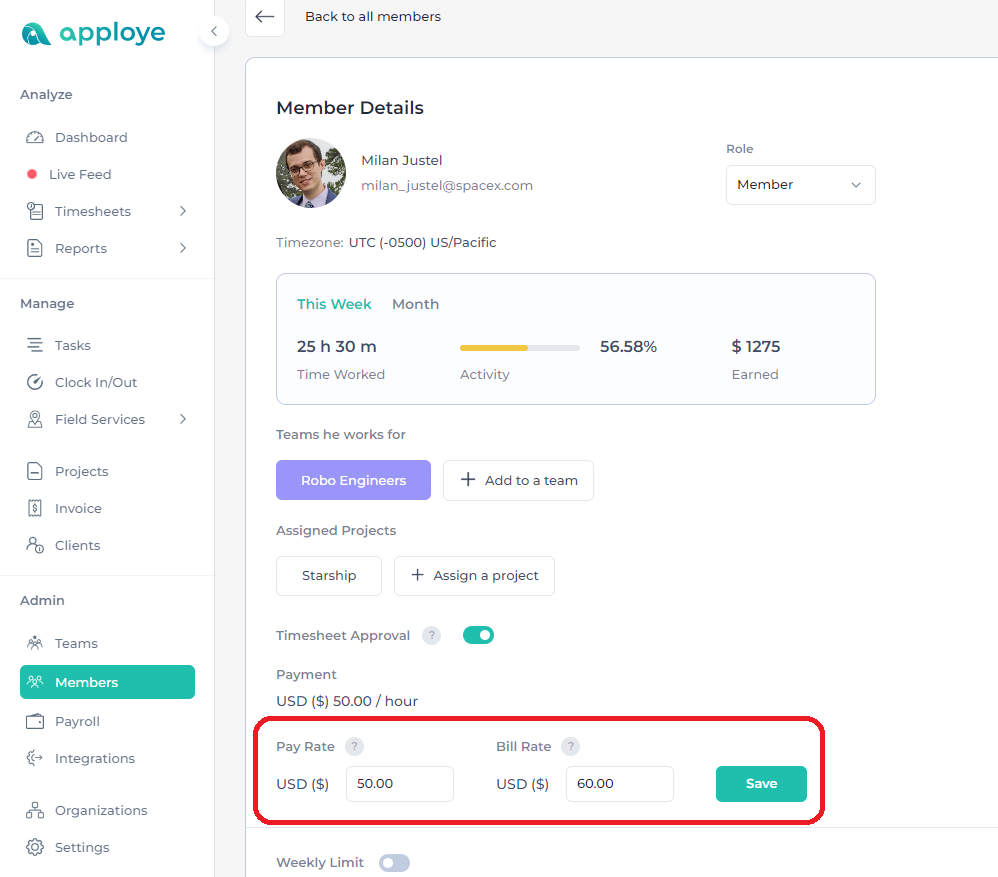Click Assign a project button
This screenshot has width=998, height=877.
click(474, 575)
